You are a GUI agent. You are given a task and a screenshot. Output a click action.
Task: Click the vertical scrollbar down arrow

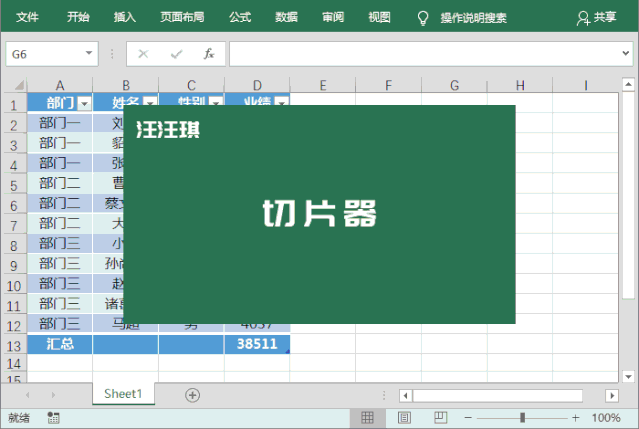coord(628,376)
